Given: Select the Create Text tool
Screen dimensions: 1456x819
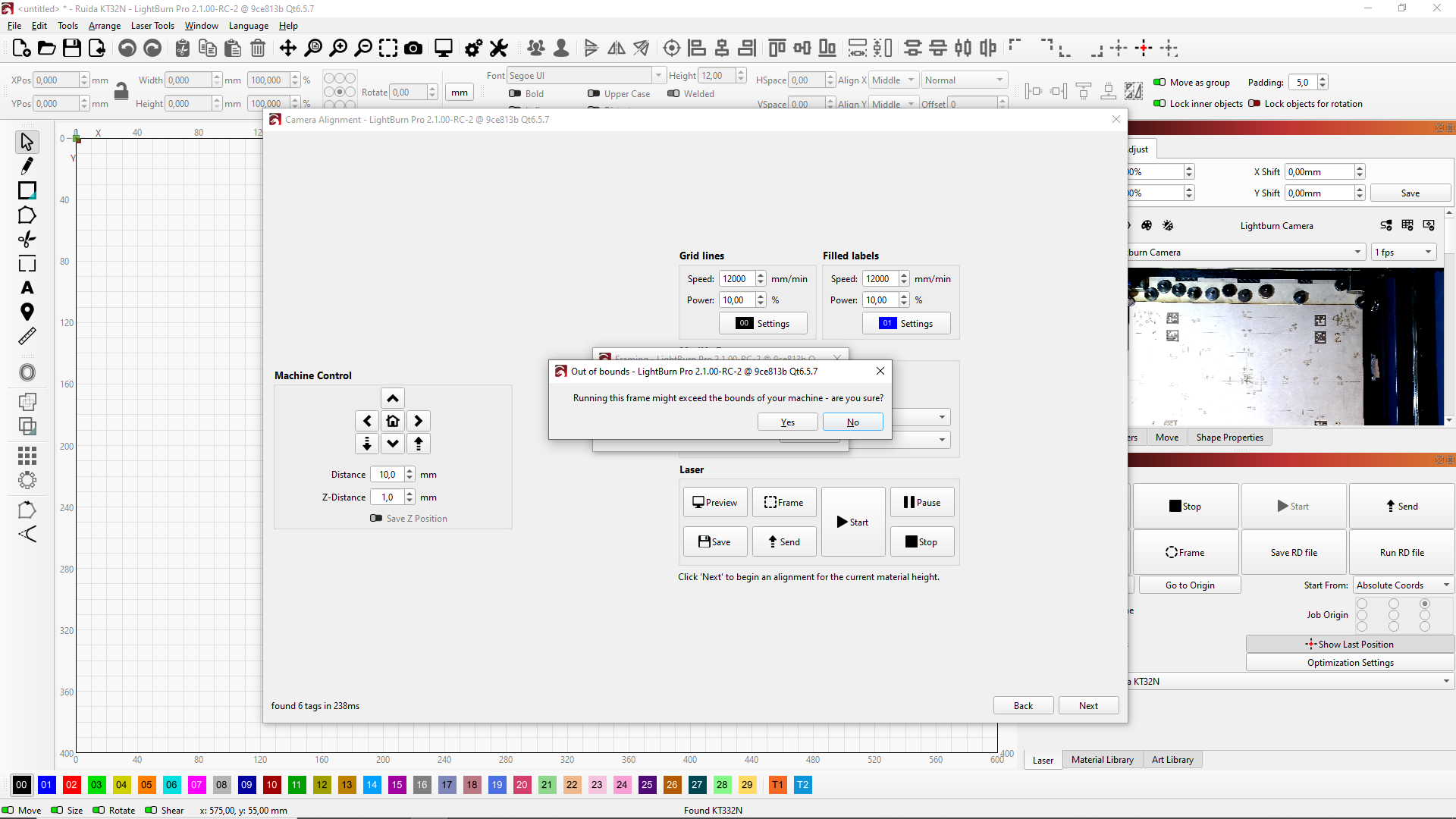Looking at the screenshot, I should pos(27,288).
